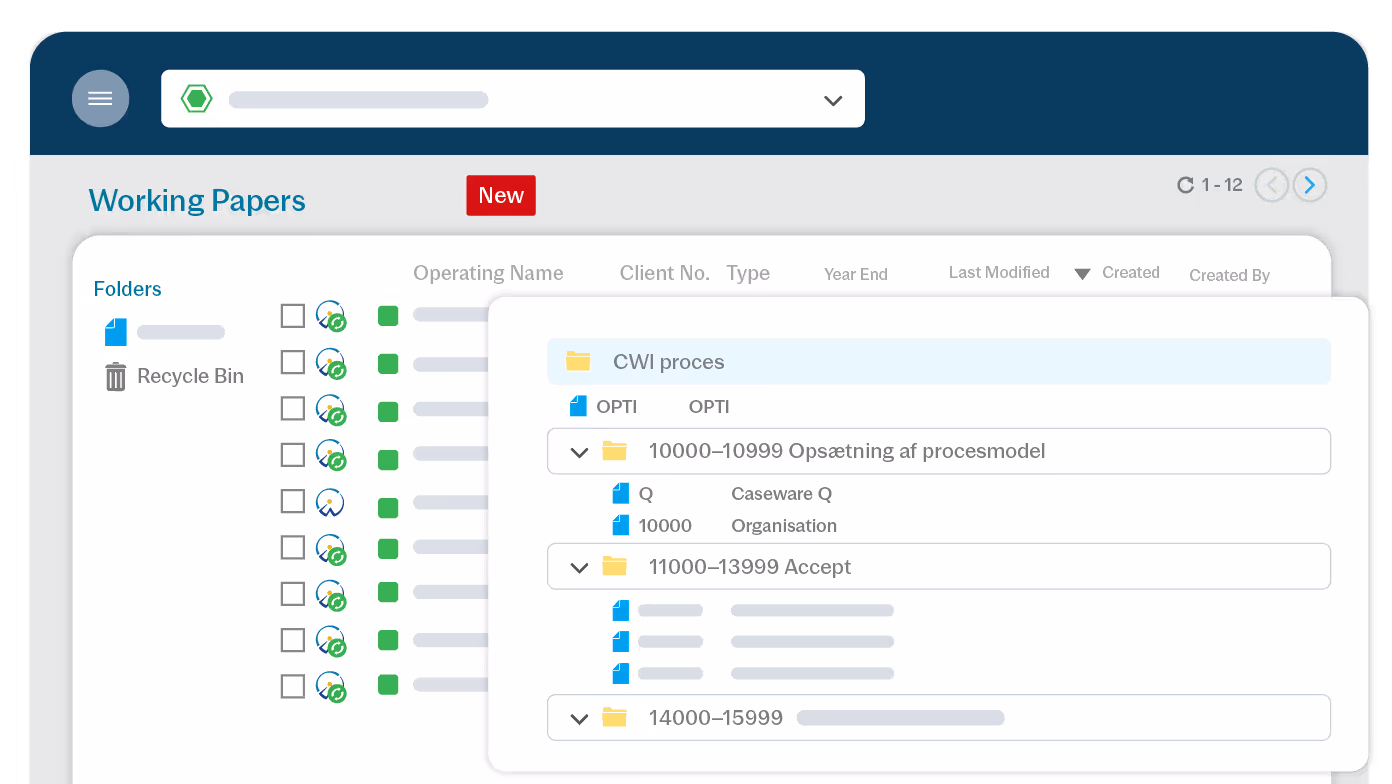Viewport: 1392px width, 784px height.
Task: Click the first row's sync file icon
Action: [331, 317]
